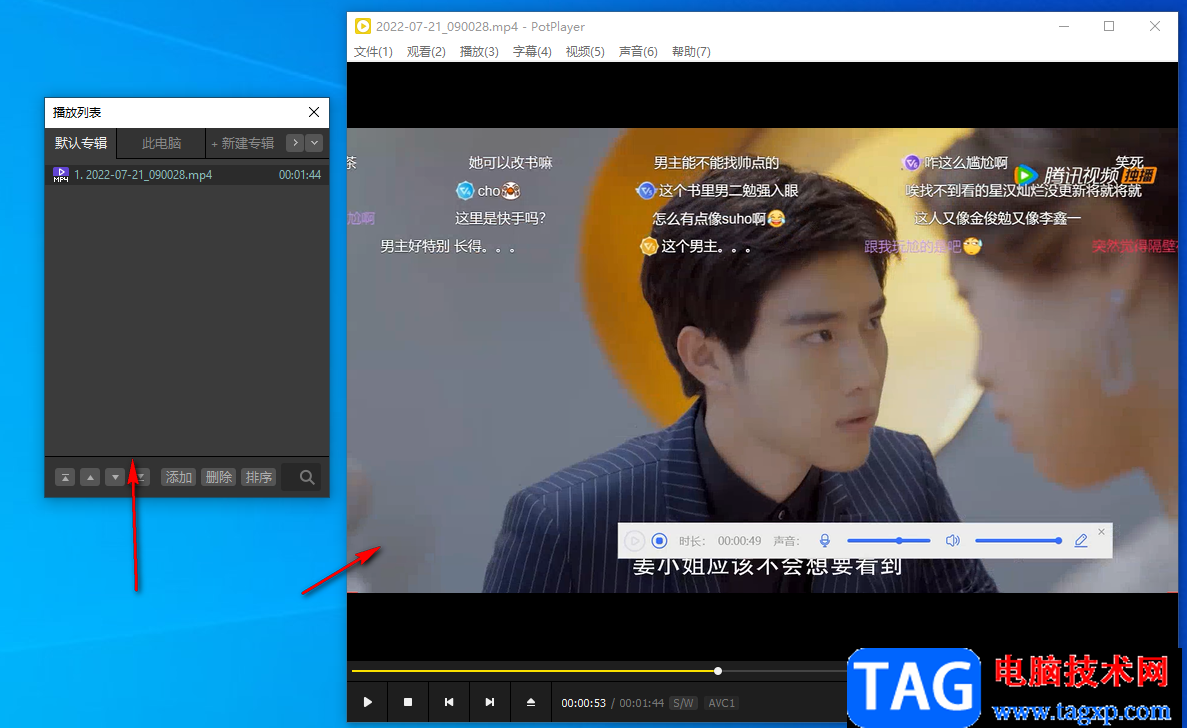Toggle the speaker icon in recorder bar
This screenshot has width=1187, height=728.
[x=953, y=540]
